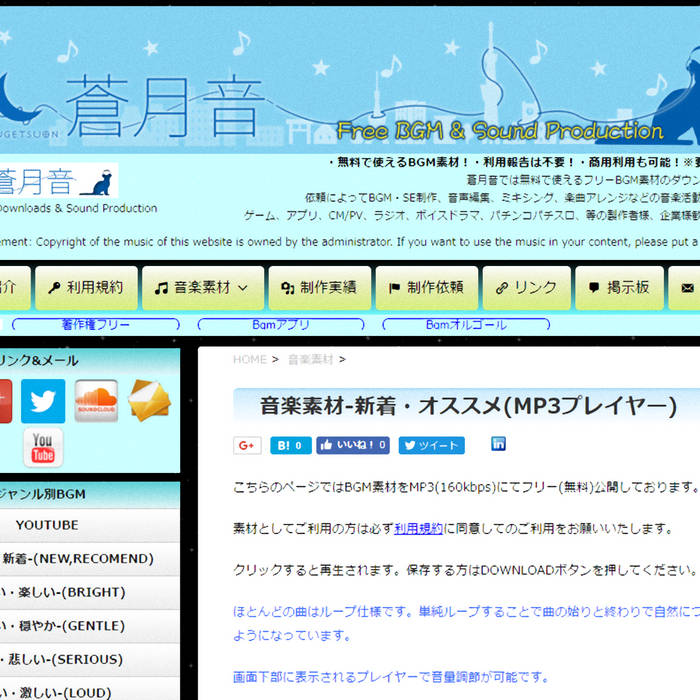Screen dimensions: 700x700
Task: Open the リンク navigation item
Action: click(x=526, y=288)
